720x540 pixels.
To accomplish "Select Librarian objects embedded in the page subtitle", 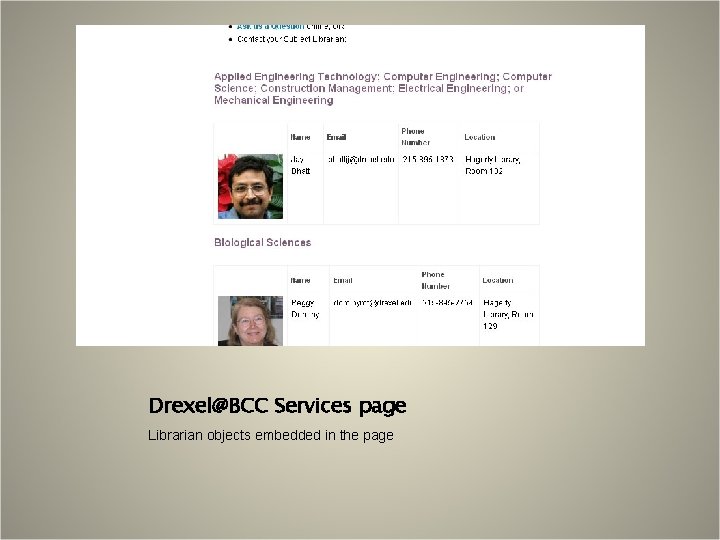I will 270,435.
